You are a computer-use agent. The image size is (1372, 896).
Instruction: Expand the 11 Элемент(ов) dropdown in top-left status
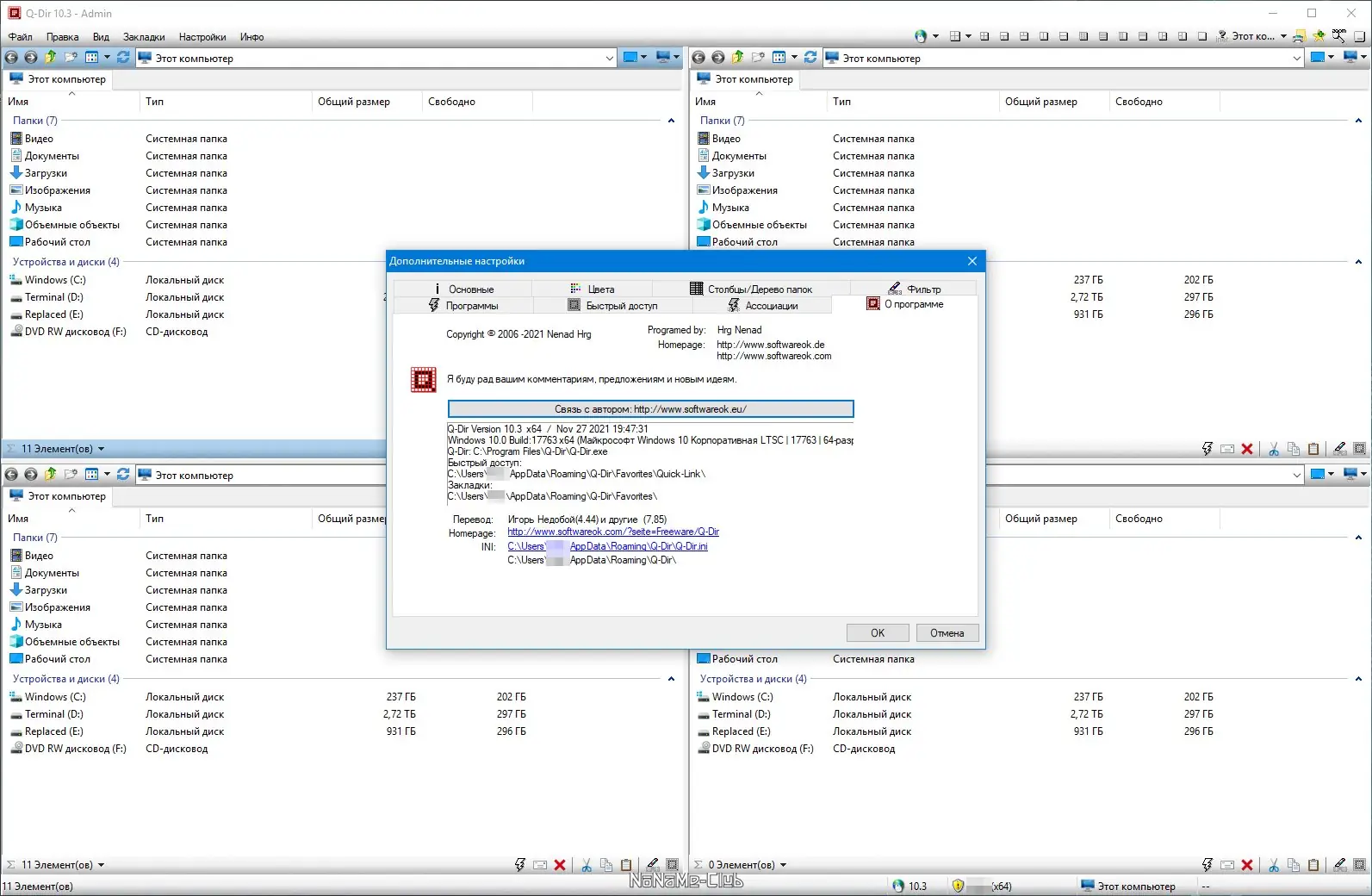[x=101, y=449]
